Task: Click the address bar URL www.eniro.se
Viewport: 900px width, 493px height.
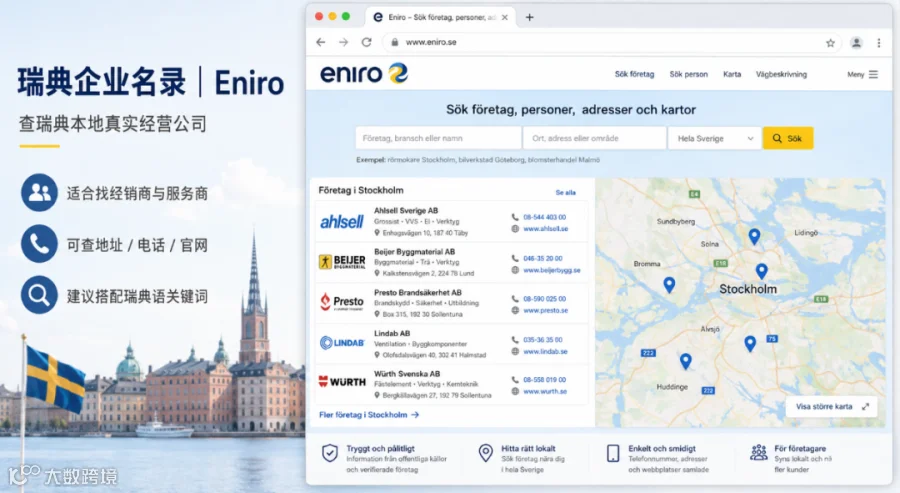Action: point(431,42)
